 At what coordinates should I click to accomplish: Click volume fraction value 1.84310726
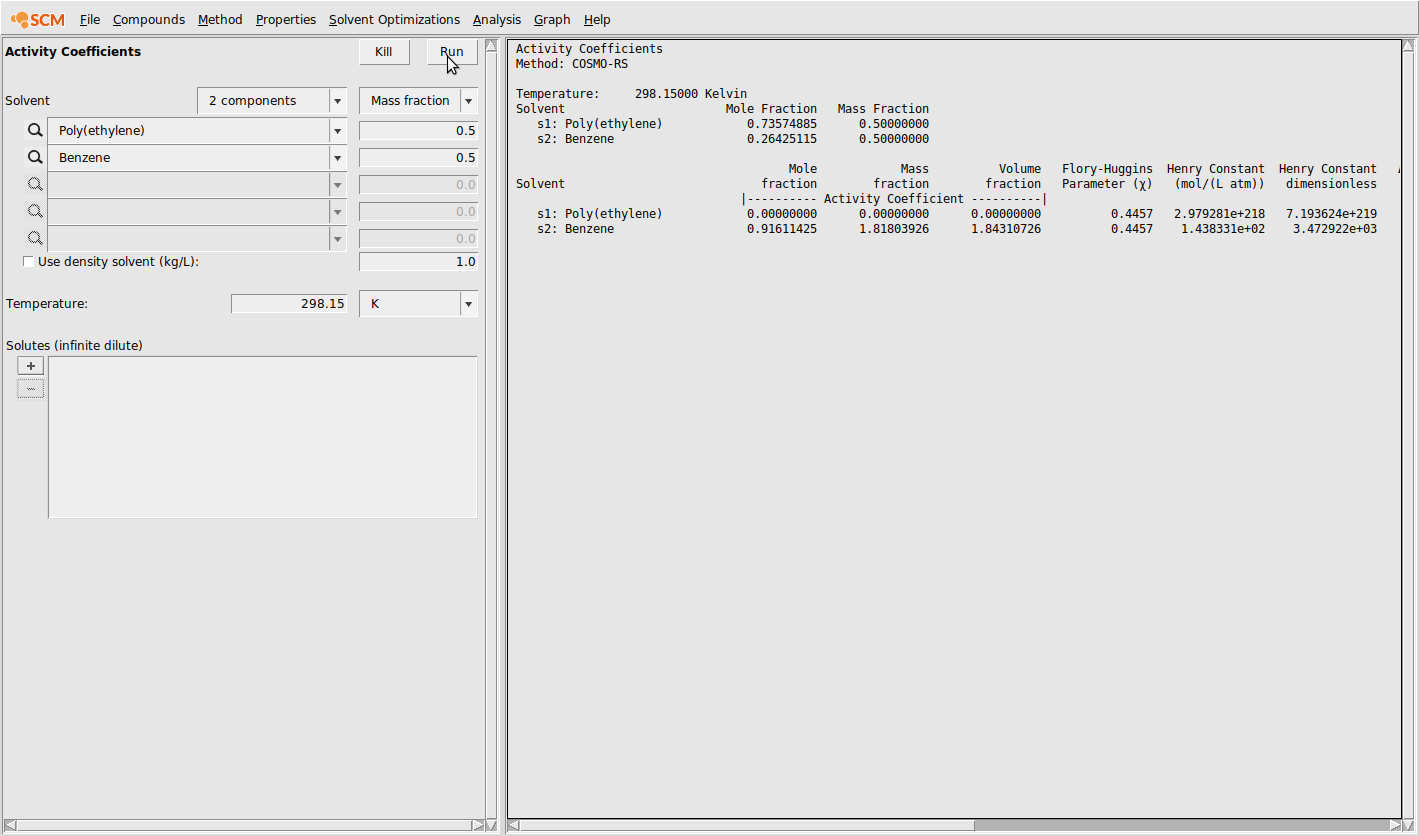(x=1006, y=229)
